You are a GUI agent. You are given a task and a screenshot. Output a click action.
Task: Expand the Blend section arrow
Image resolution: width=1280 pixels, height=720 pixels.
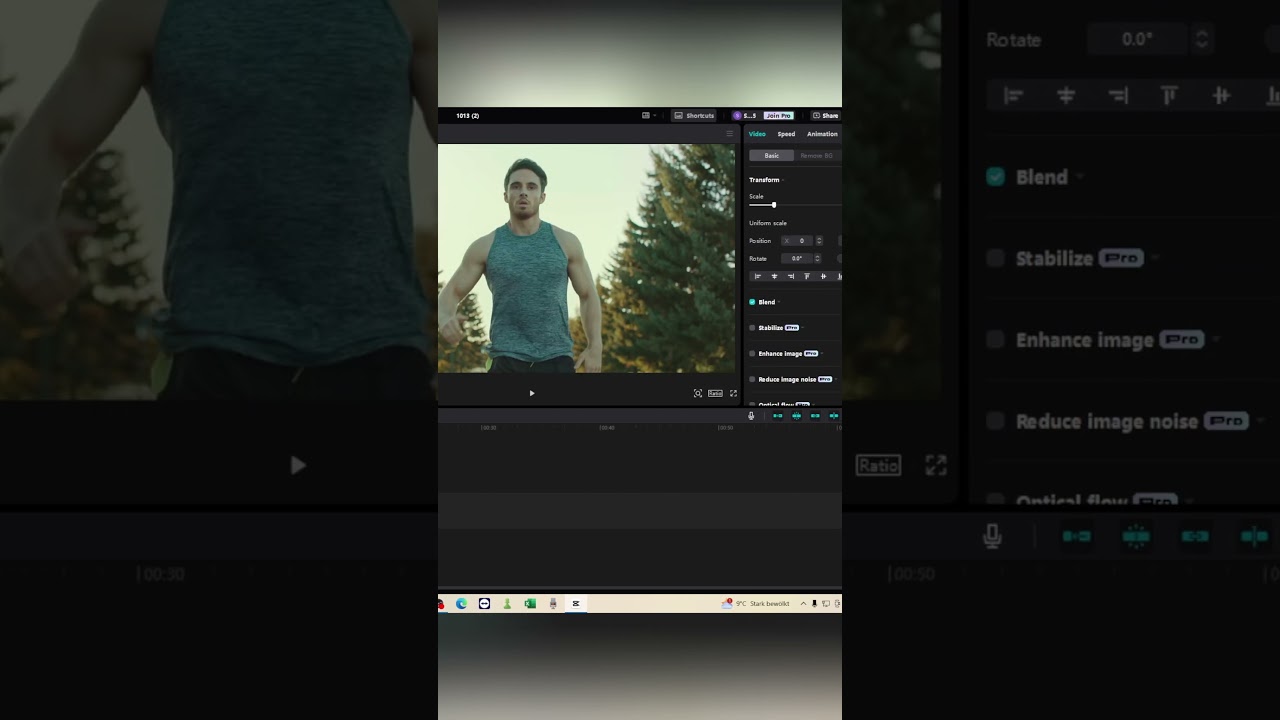pos(779,302)
